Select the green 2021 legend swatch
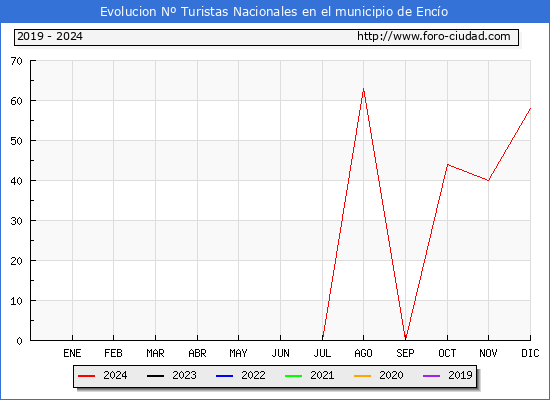550x400 pixels. (294, 376)
